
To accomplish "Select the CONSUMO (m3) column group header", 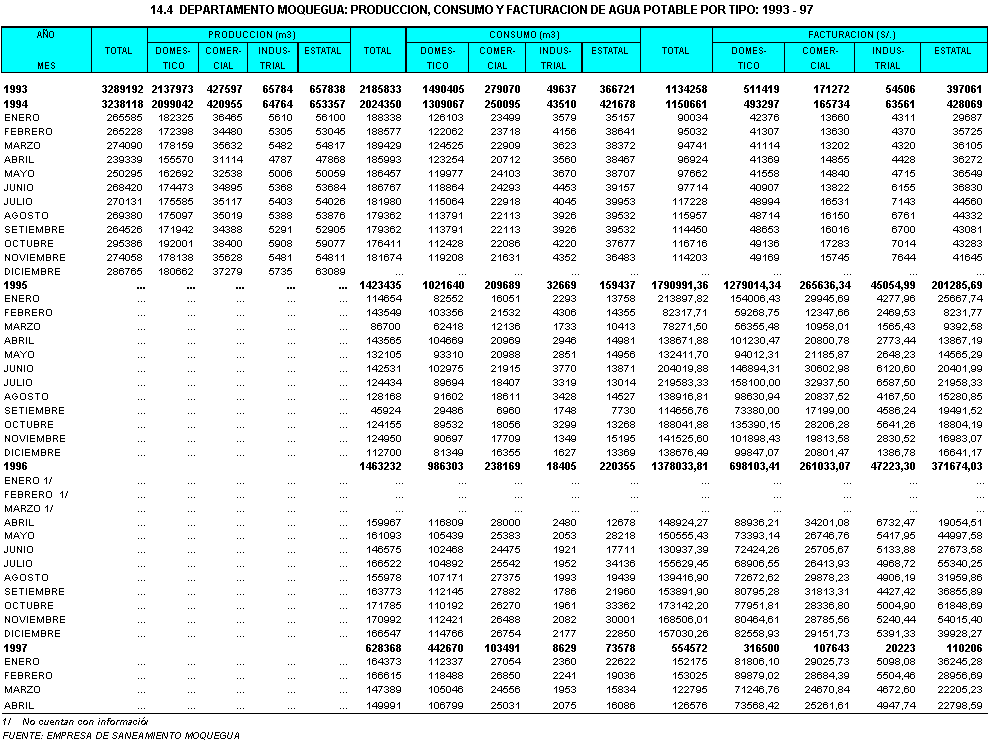I will point(522,35).
